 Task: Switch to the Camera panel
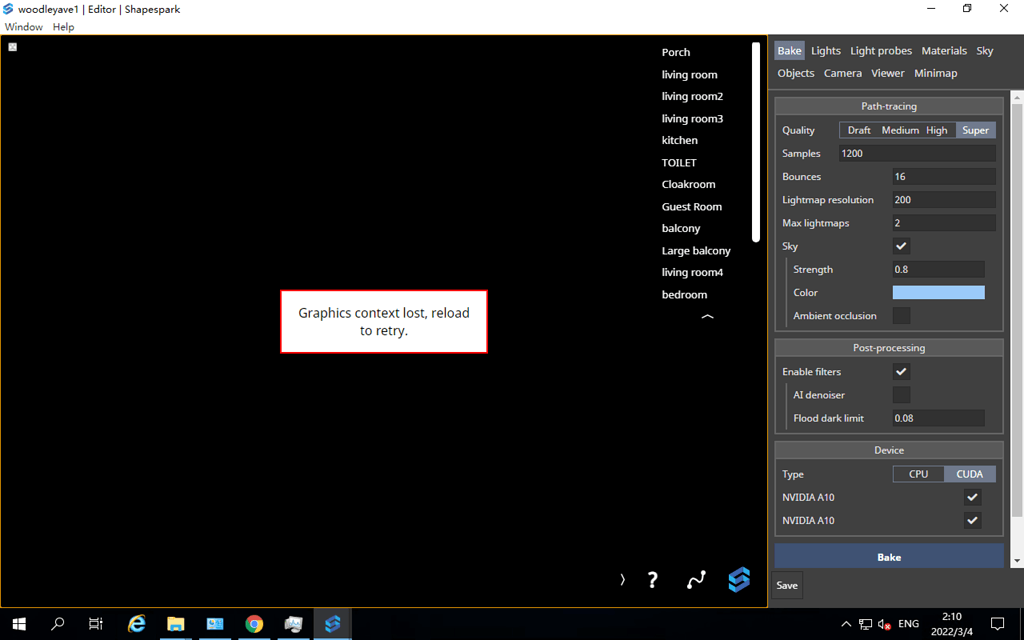pyautogui.click(x=842, y=72)
